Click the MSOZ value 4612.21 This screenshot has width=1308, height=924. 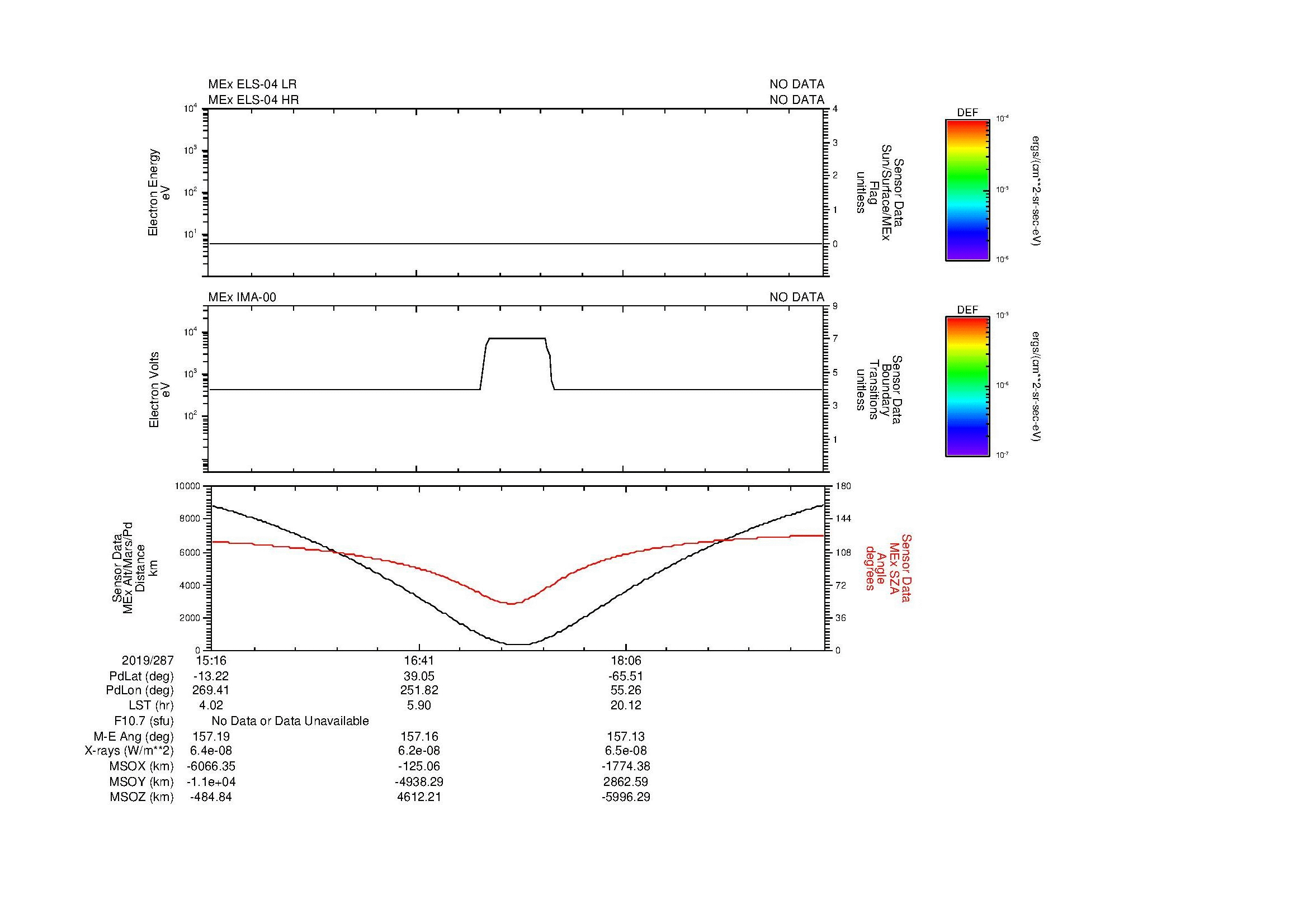pos(419,797)
